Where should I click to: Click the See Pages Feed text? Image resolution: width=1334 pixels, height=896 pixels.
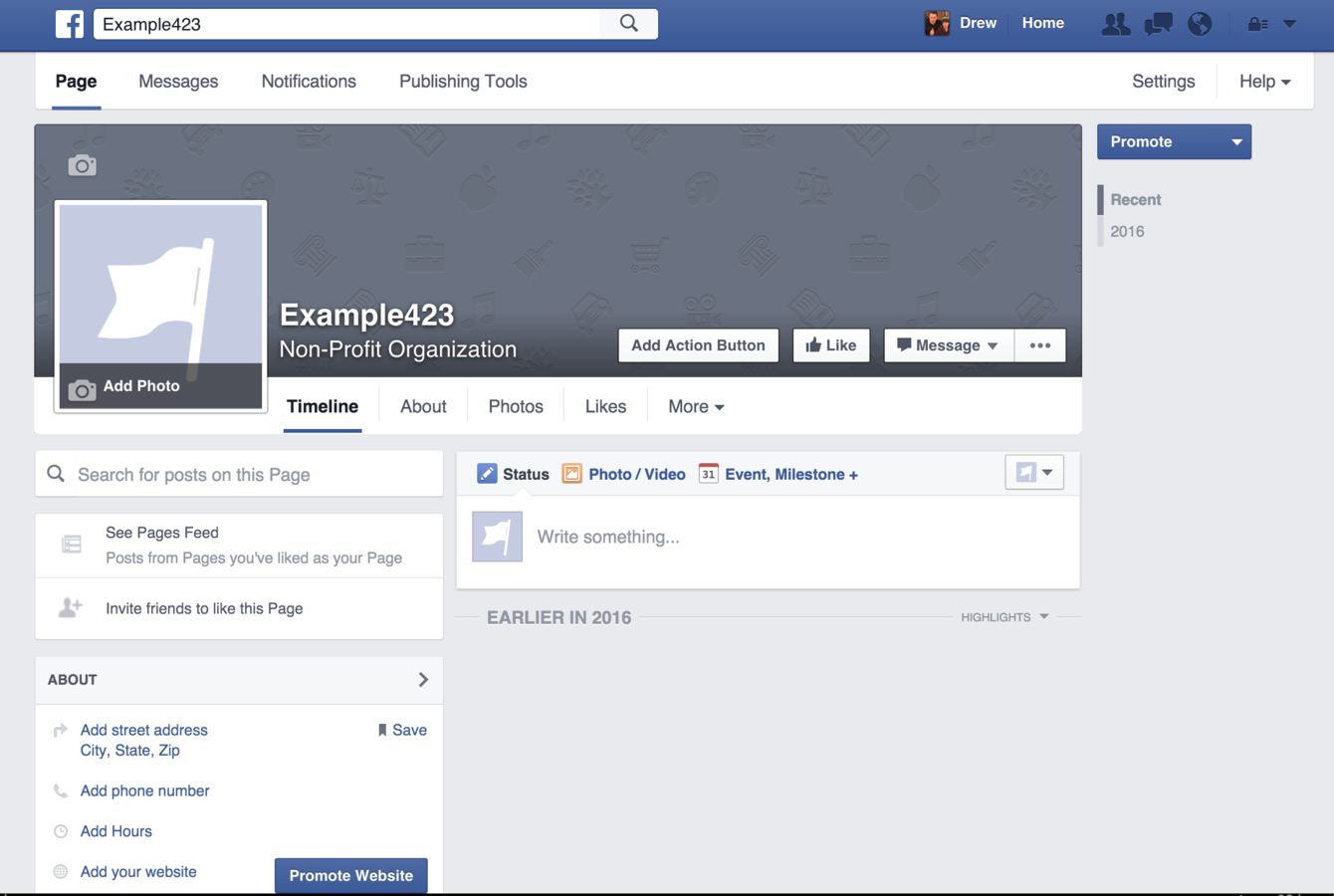162,533
